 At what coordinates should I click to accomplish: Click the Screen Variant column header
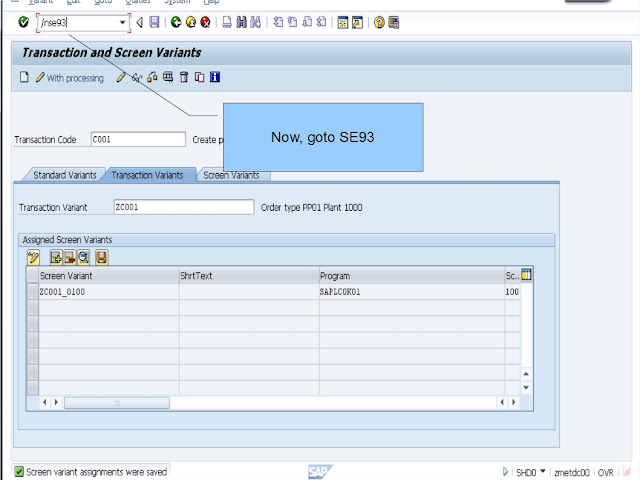(x=109, y=276)
